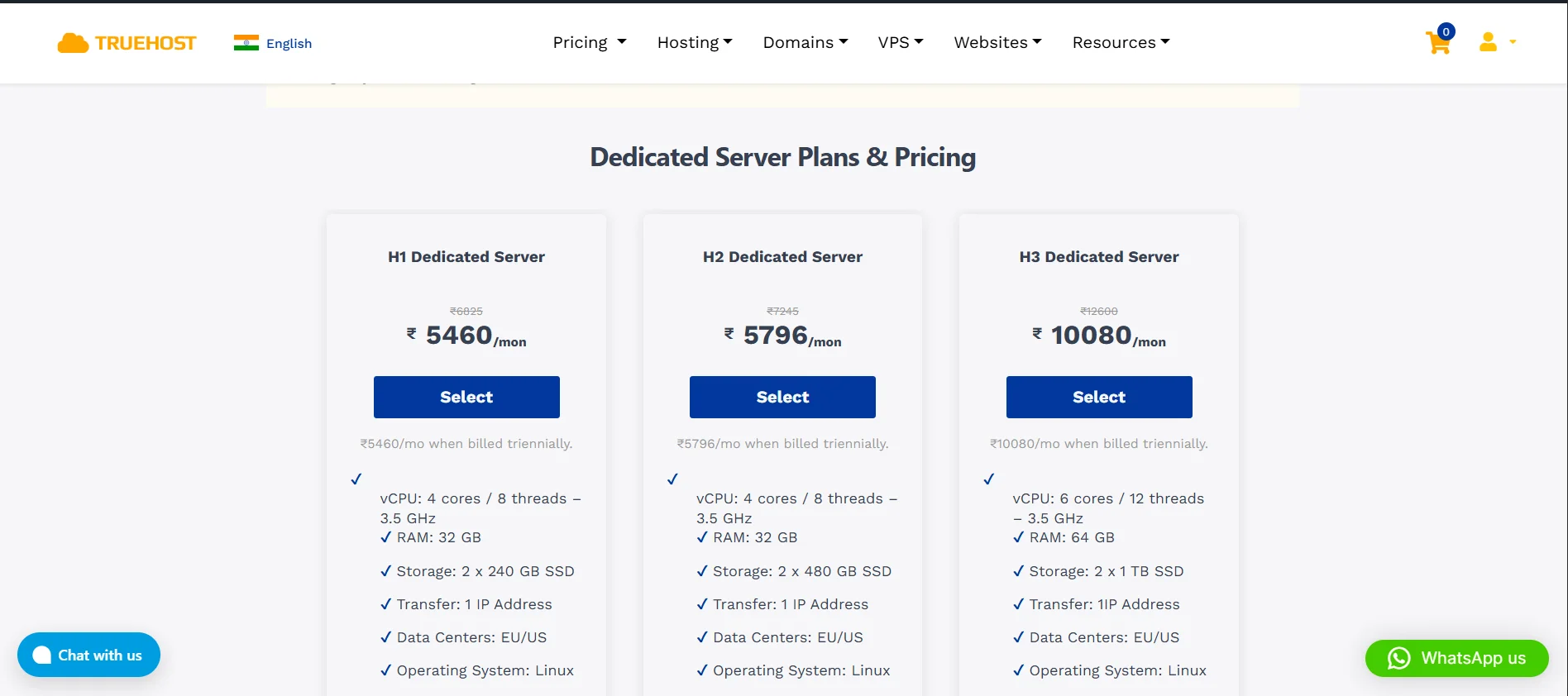This screenshot has width=1568, height=696.
Task: Click 'Storage: 2 x 1 TB SSD'
Action: tap(1107, 571)
